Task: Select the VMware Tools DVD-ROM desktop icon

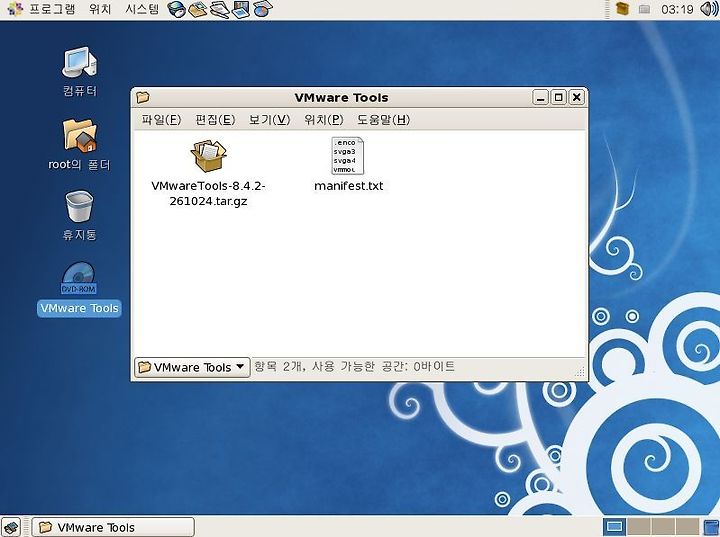Action: tap(79, 278)
